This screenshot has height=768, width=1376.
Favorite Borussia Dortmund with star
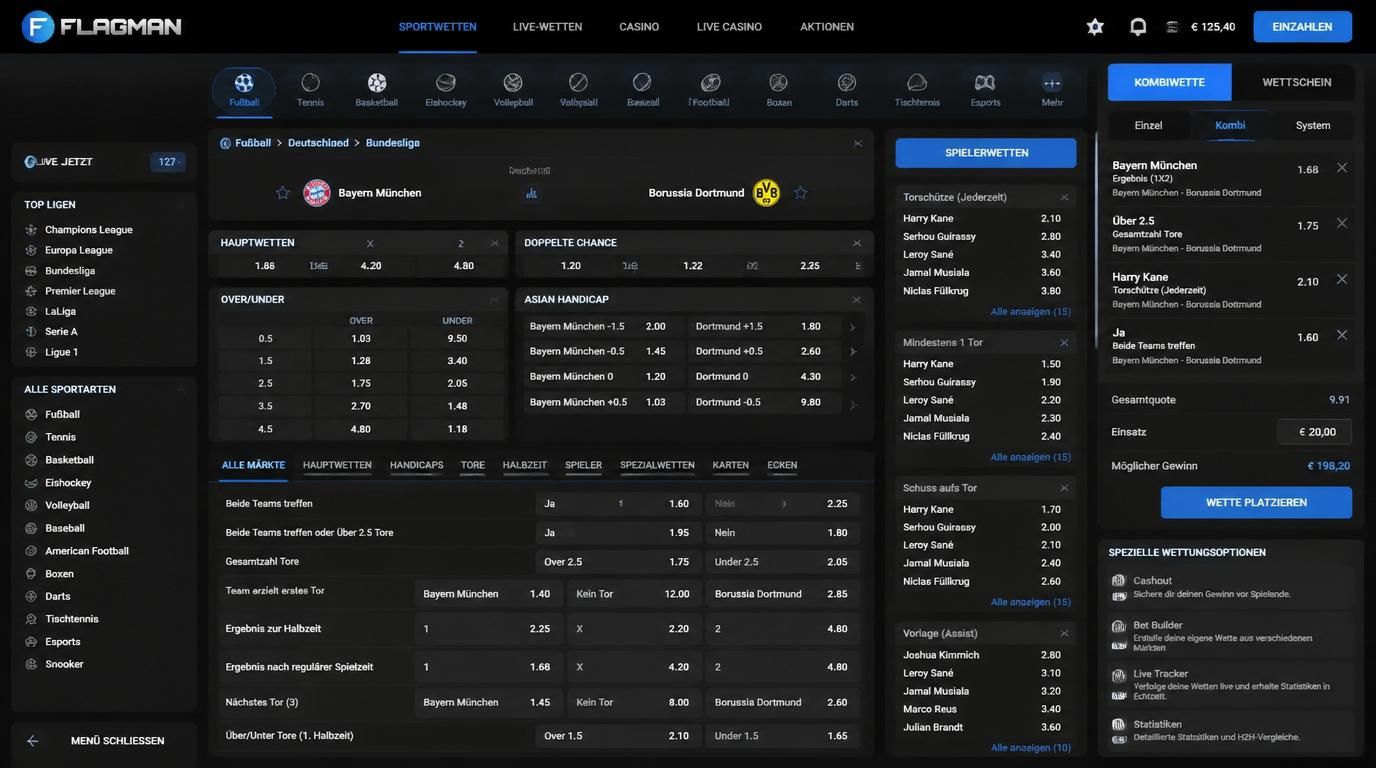(x=800, y=192)
